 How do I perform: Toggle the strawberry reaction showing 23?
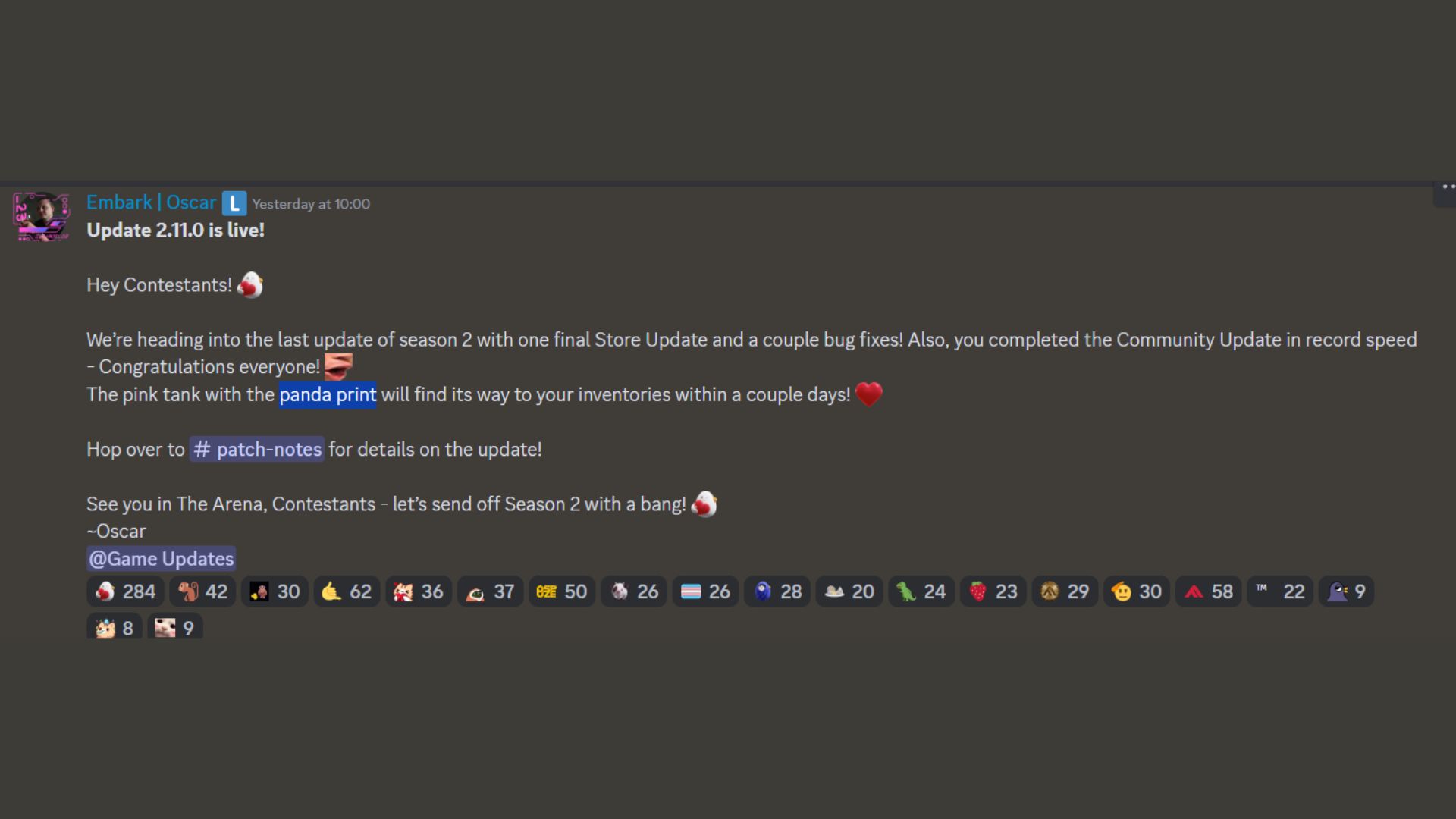coord(993,591)
